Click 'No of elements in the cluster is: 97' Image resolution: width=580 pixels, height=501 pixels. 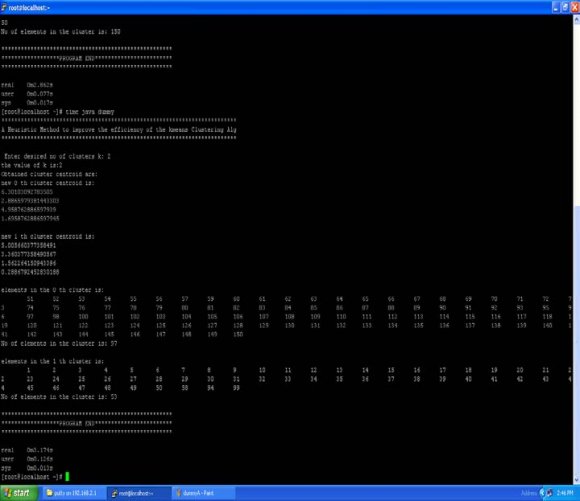[x=59, y=343]
